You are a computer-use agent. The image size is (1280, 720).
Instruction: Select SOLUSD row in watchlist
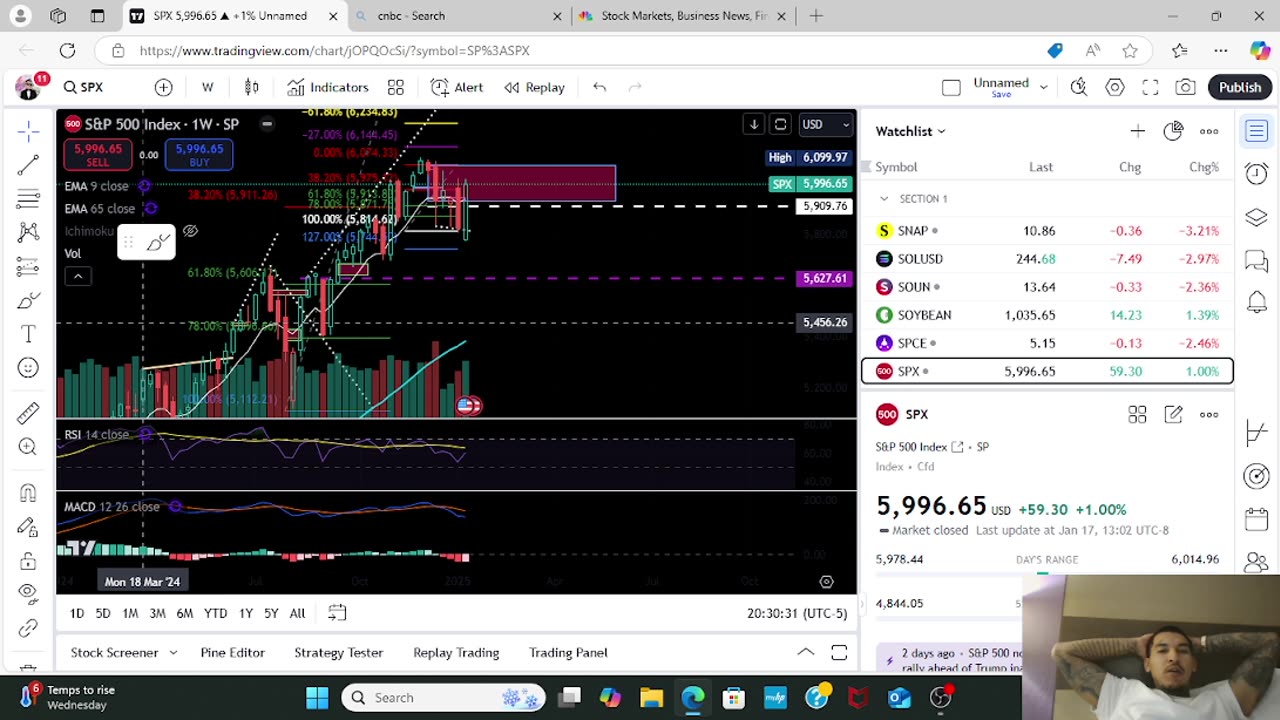pos(1047,259)
